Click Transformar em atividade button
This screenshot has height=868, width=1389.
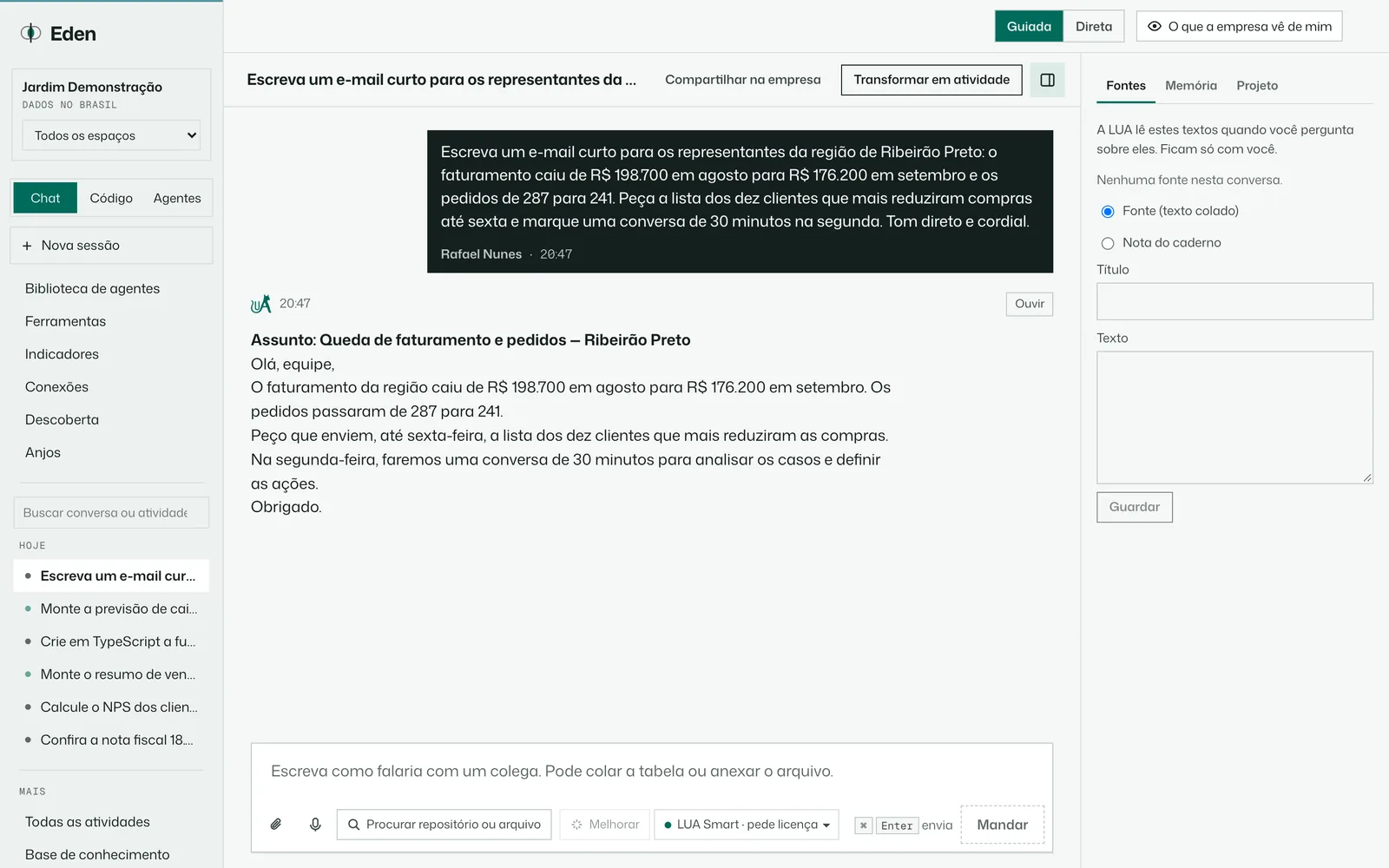[x=931, y=80]
